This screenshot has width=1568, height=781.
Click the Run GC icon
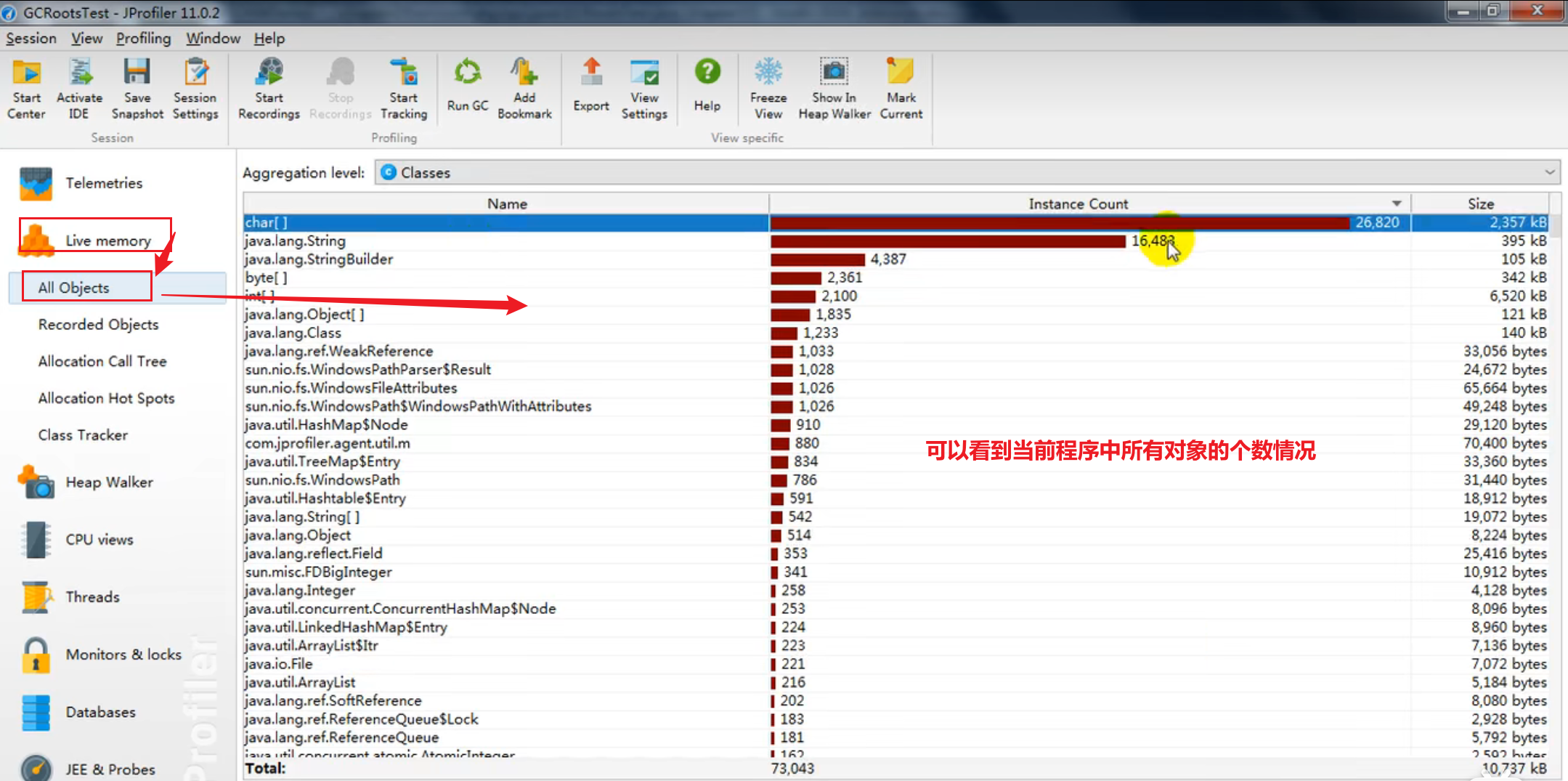point(468,73)
